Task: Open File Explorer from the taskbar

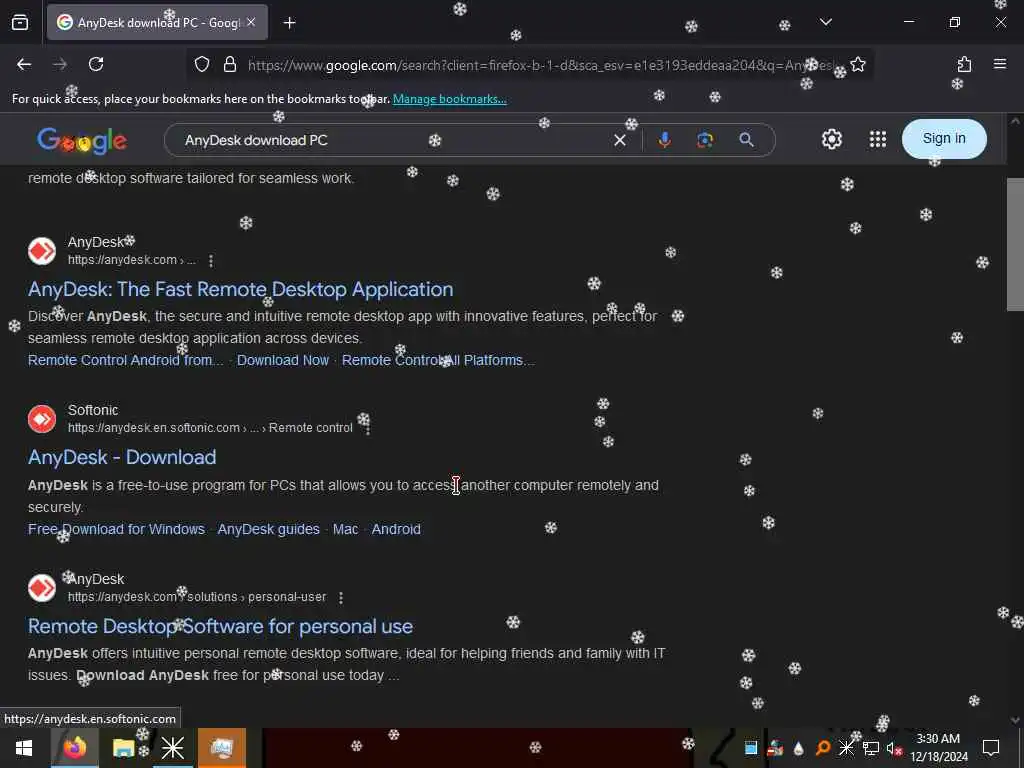Action: pyautogui.click(x=123, y=748)
